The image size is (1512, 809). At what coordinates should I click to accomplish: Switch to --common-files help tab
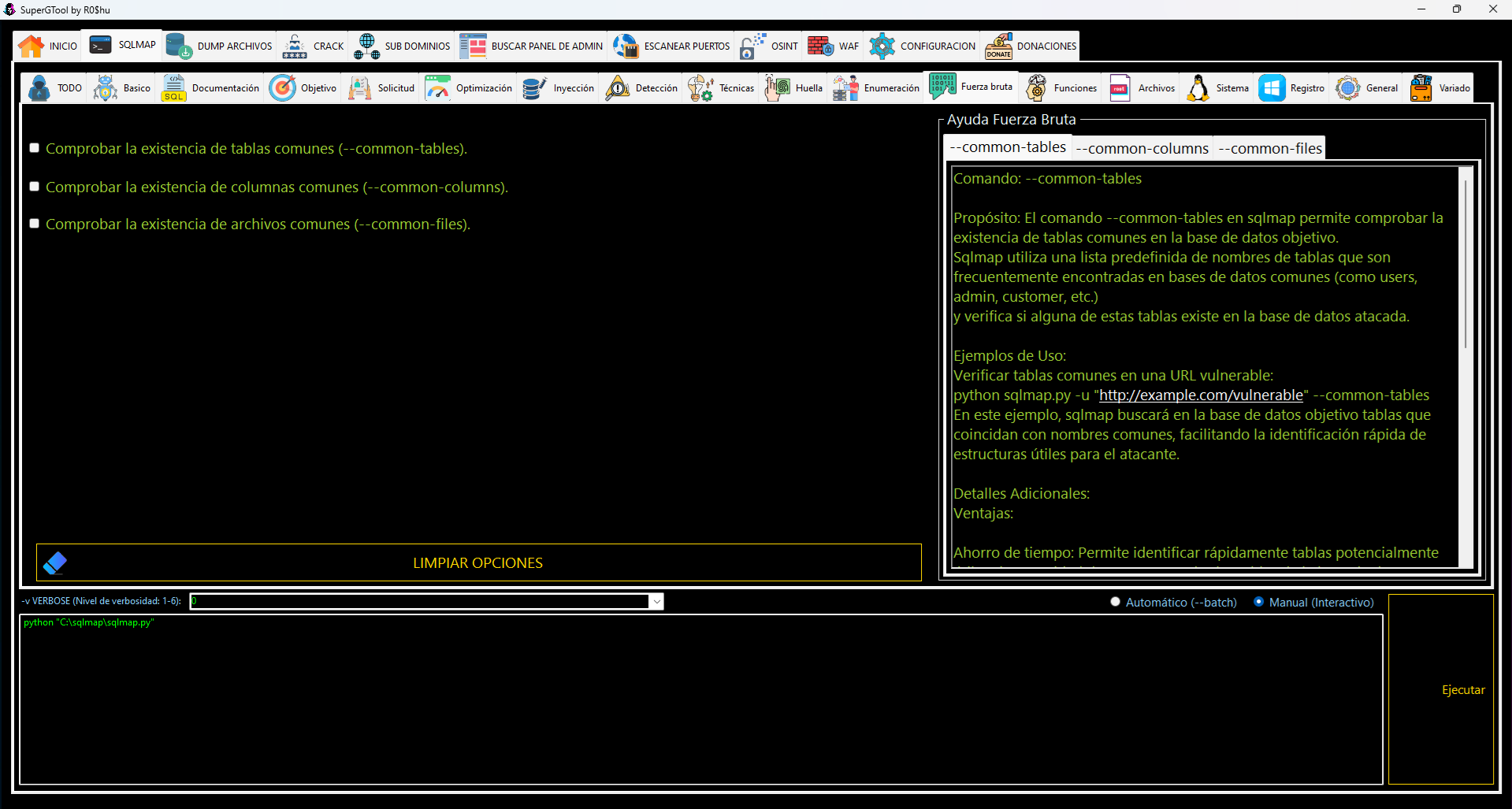coord(1269,148)
